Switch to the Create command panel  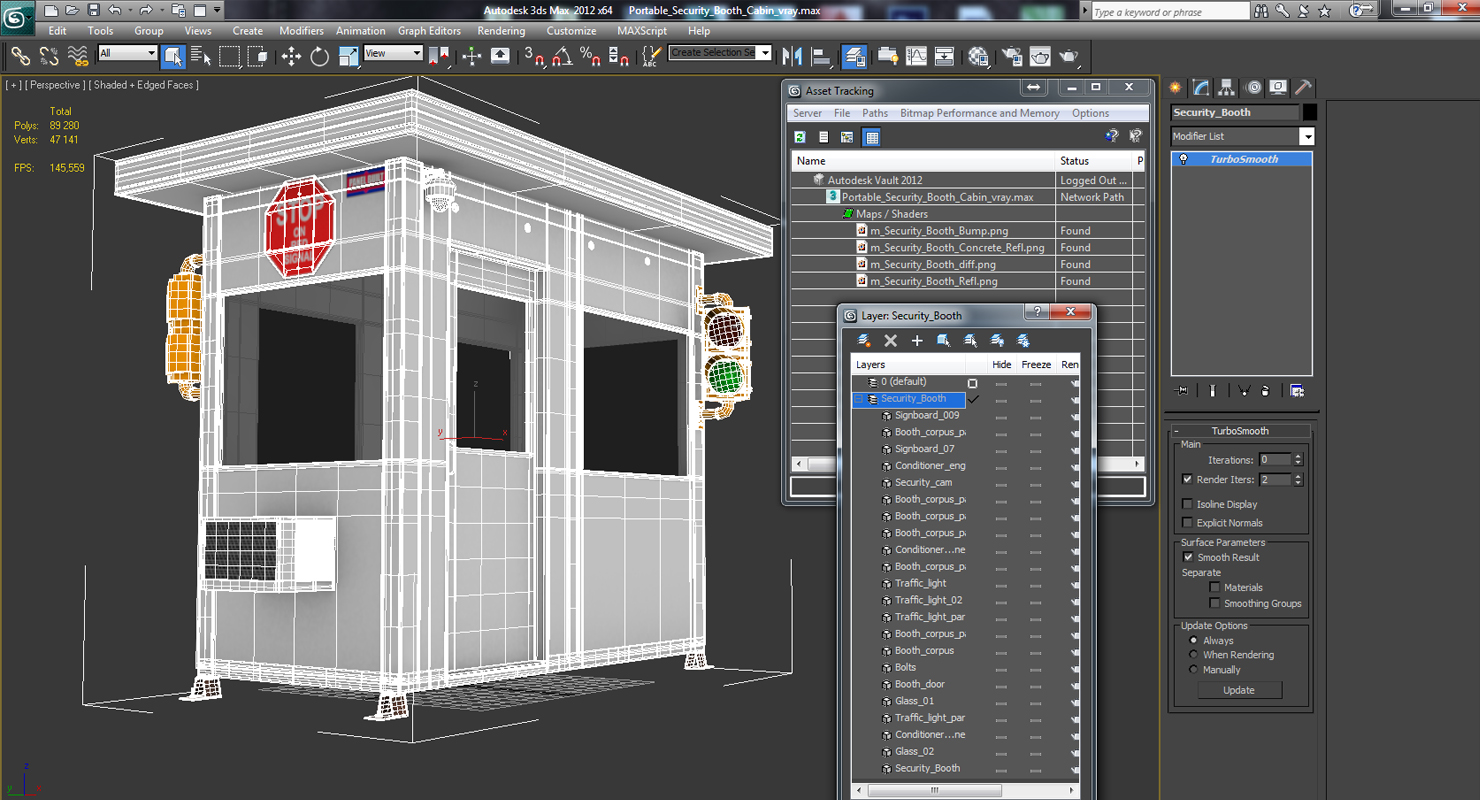pyautogui.click(x=1175, y=88)
